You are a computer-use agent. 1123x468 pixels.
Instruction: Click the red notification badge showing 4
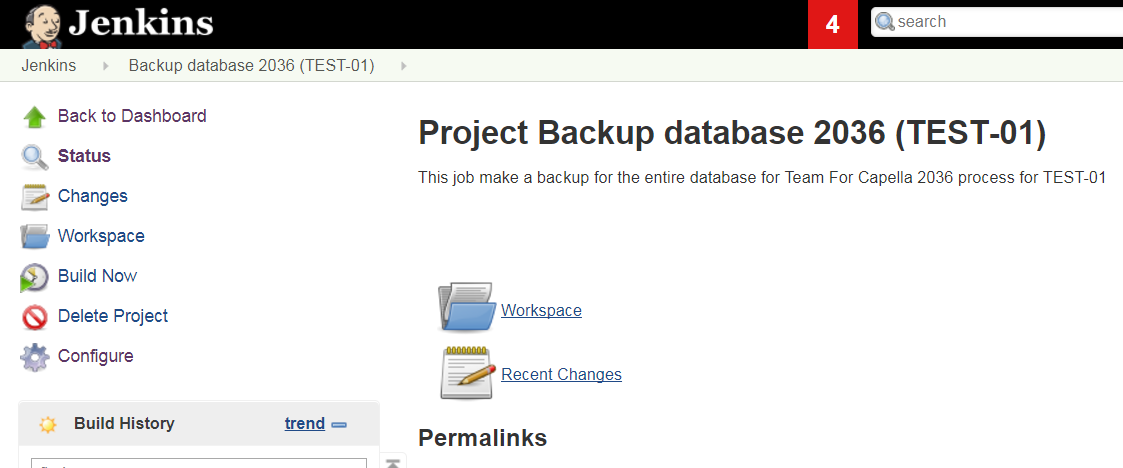833,25
